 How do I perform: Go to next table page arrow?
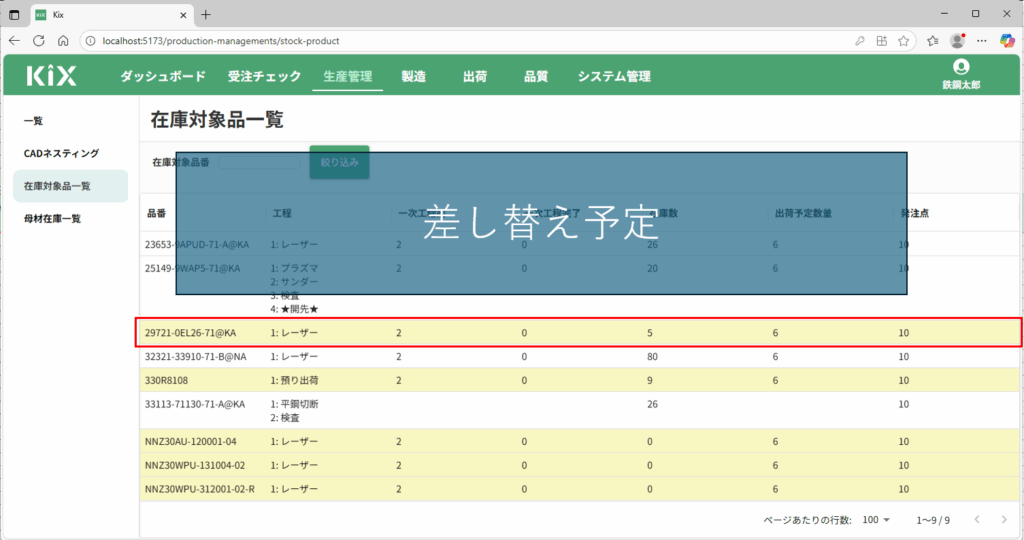1004,520
